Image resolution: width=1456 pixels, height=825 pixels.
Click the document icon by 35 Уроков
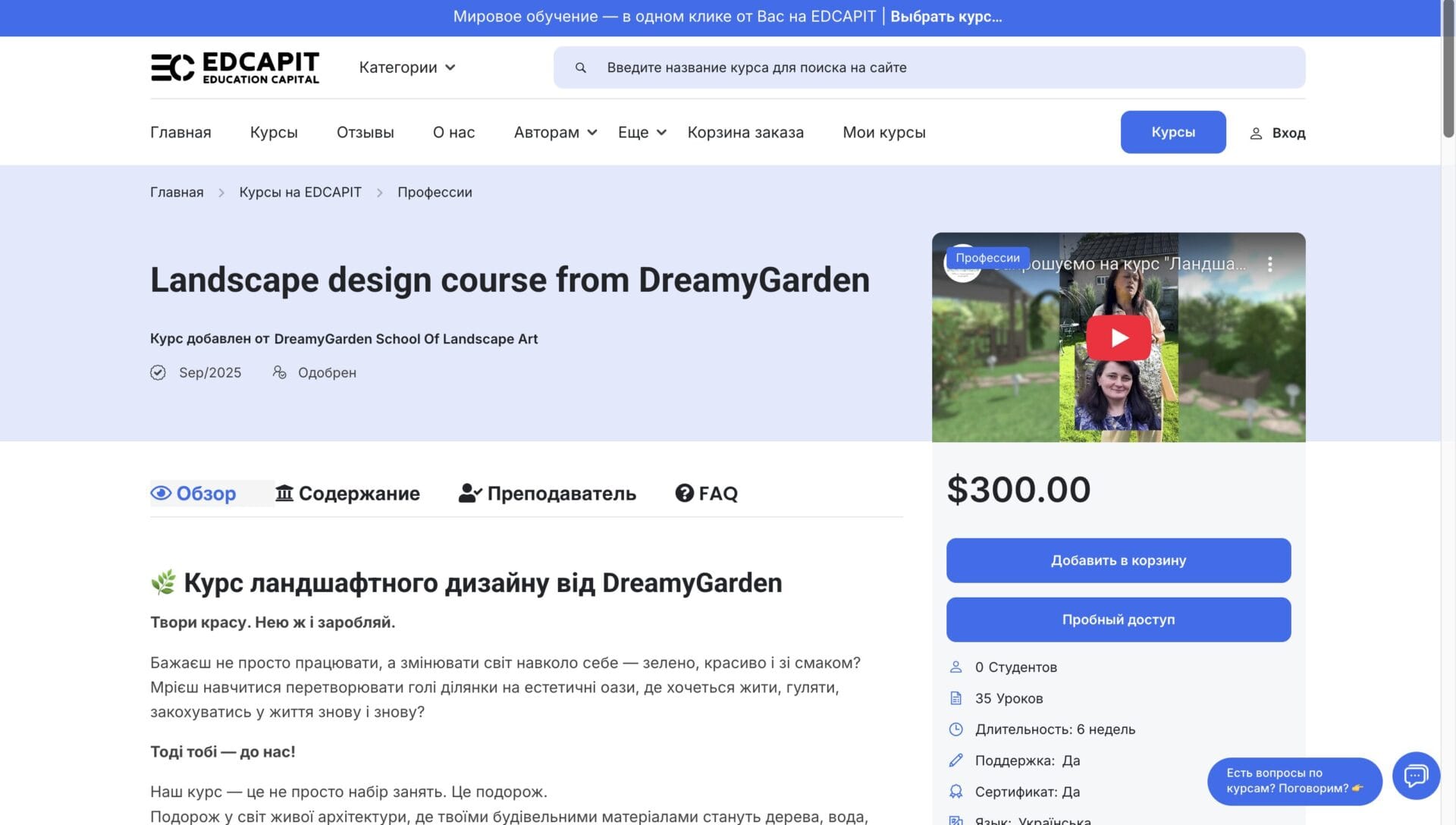tap(955, 698)
